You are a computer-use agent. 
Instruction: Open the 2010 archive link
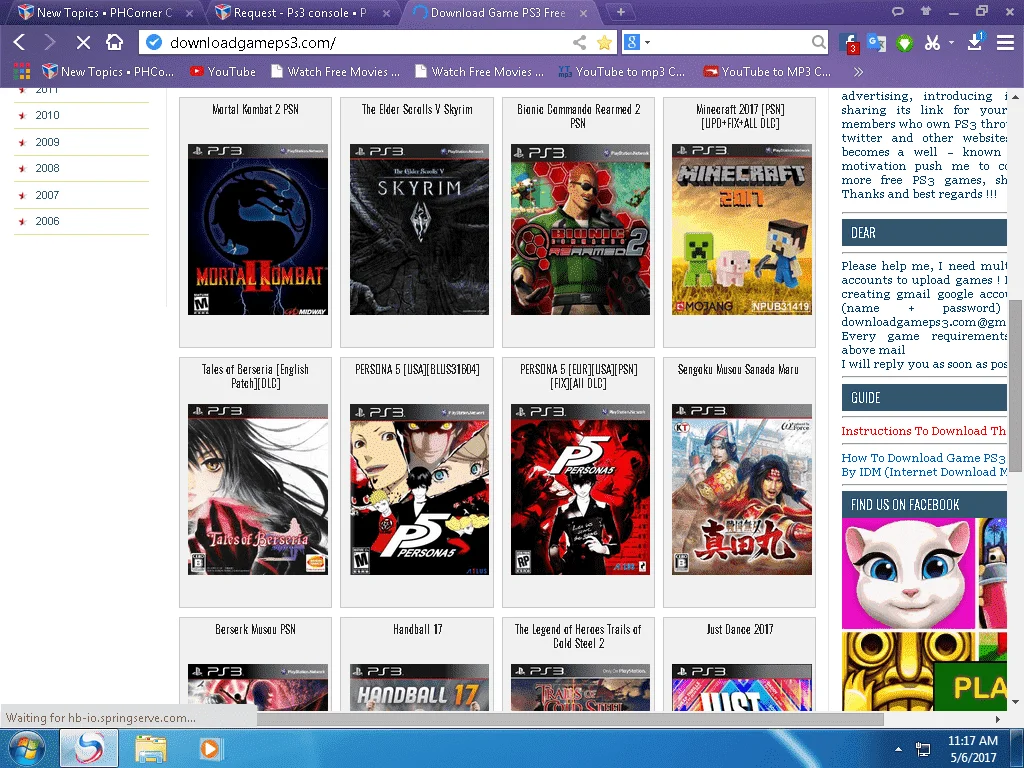47,115
